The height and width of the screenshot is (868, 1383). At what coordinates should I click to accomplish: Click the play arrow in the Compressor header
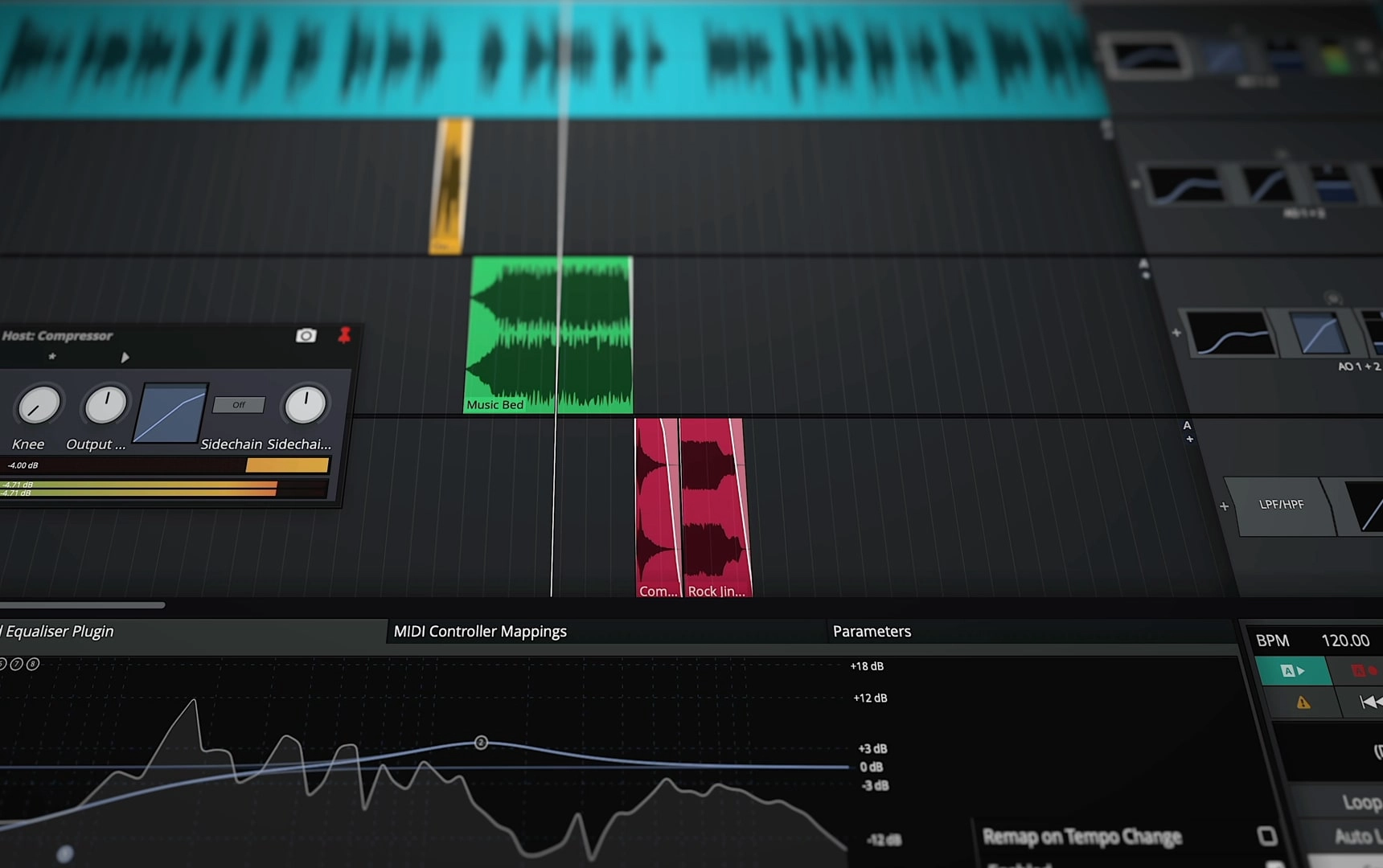pyautogui.click(x=125, y=357)
